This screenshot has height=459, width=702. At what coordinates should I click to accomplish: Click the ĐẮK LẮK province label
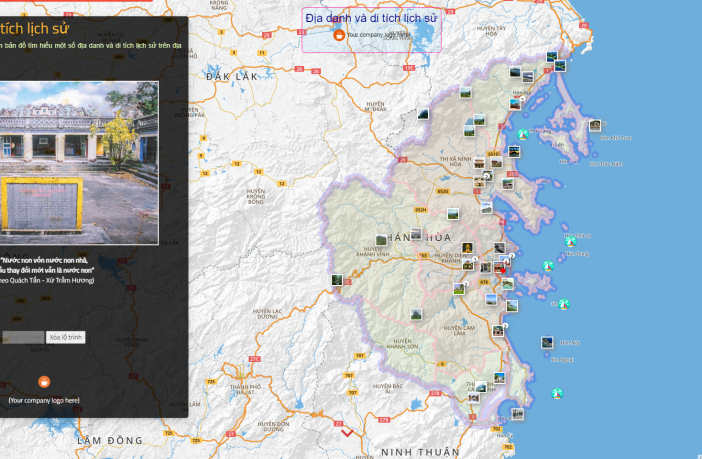[x=232, y=77]
